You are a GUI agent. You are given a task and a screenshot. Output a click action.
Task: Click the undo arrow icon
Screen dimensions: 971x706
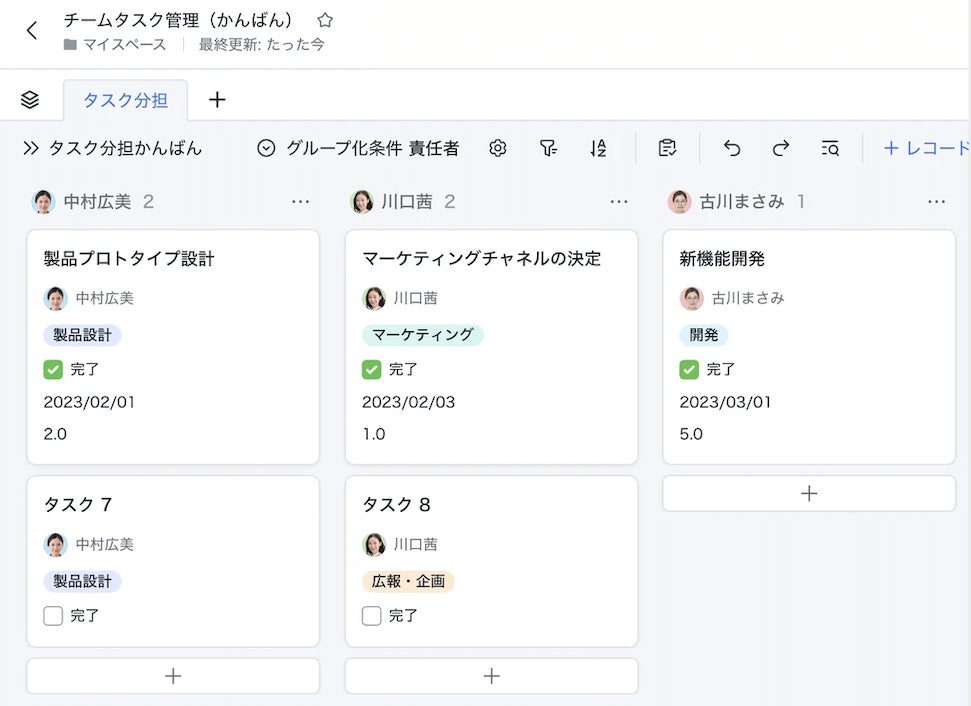point(732,148)
